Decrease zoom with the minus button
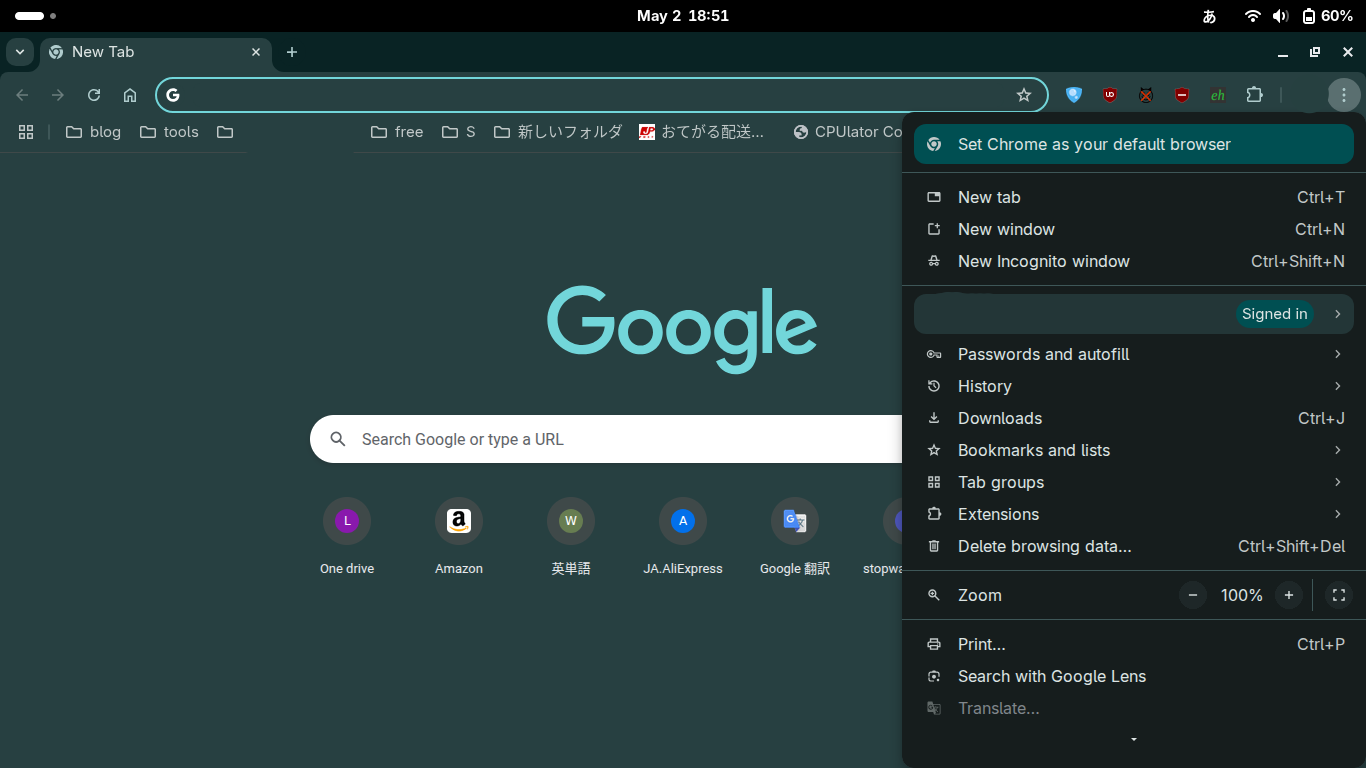This screenshot has height=768, width=1366. [x=1193, y=595]
